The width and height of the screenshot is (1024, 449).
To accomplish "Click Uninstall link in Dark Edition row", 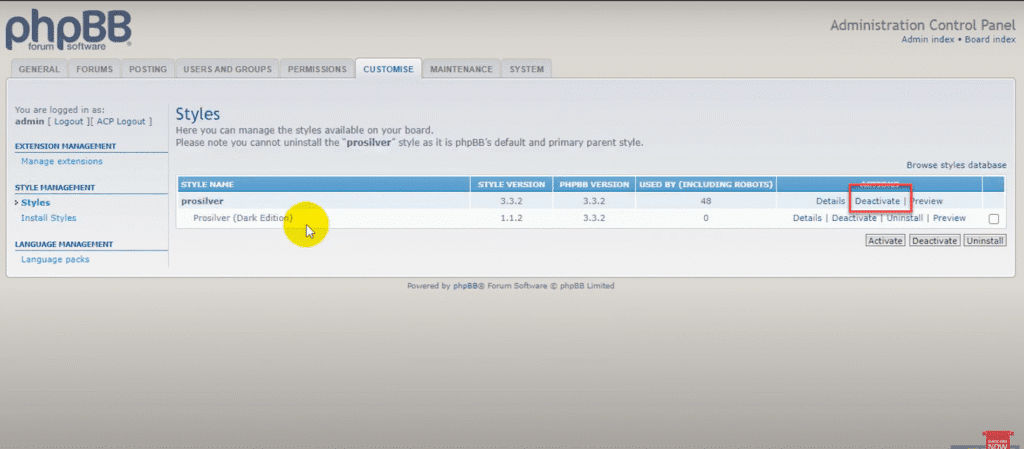I will [x=903, y=218].
